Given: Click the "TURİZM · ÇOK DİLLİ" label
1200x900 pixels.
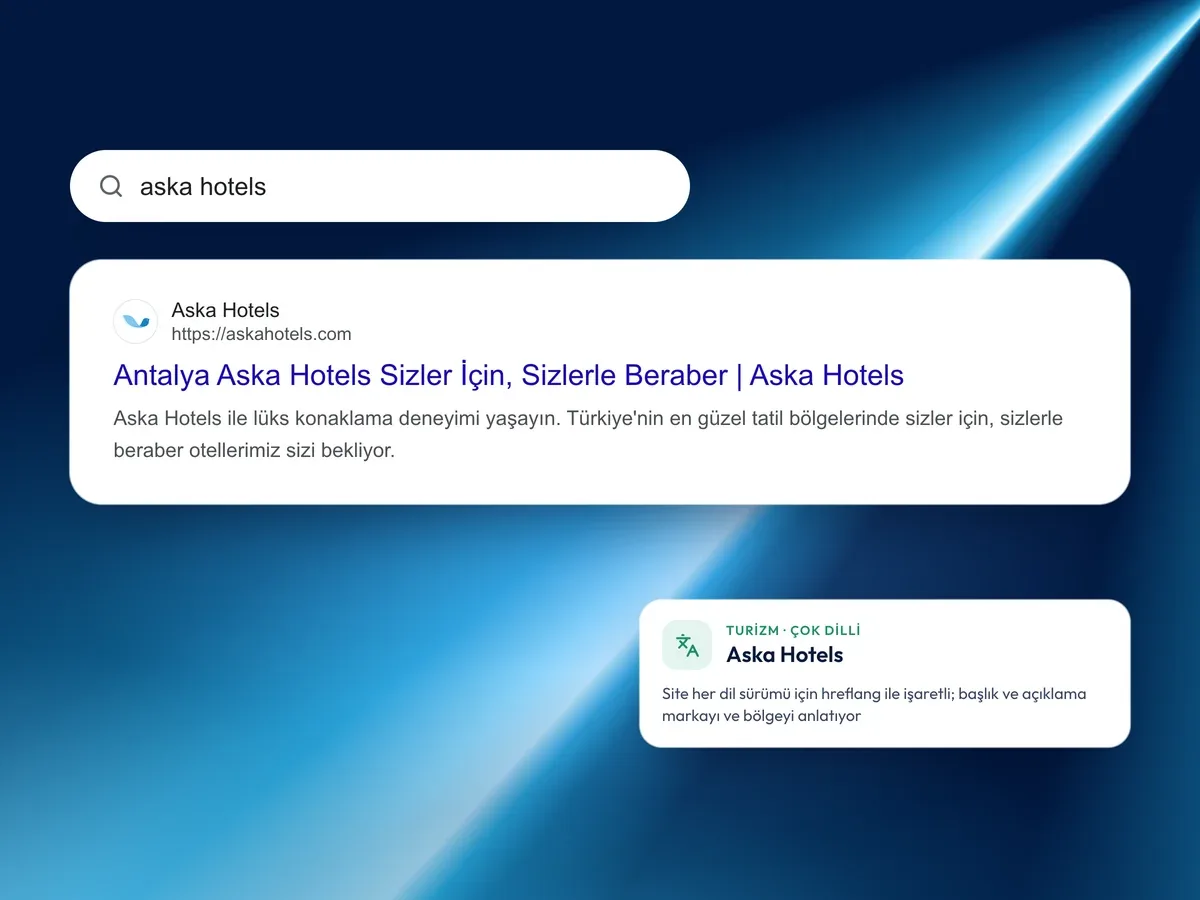Looking at the screenshot, I should (x=793, y=630).
